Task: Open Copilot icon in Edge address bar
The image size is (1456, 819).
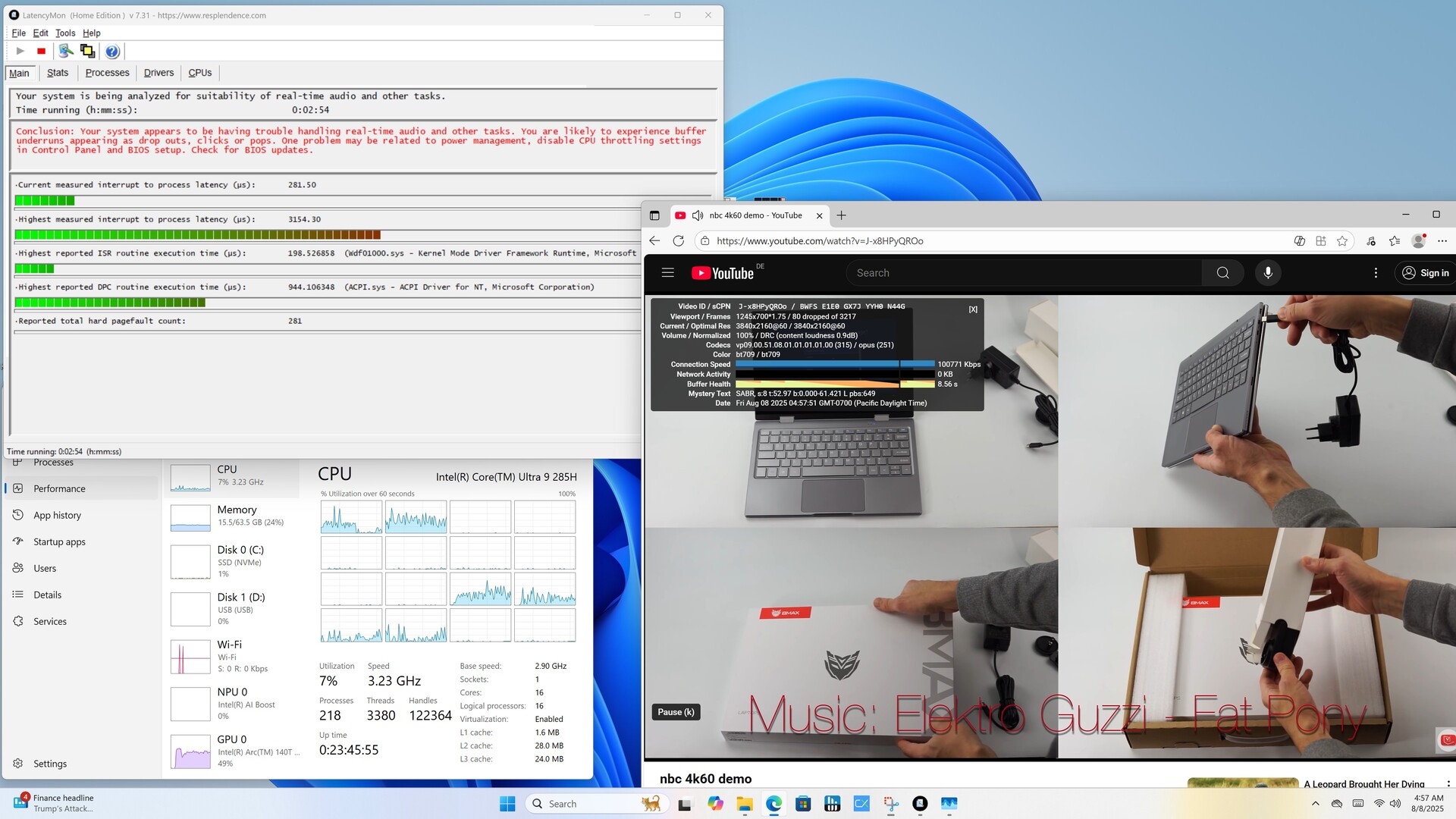Action: coord(1299,240)
